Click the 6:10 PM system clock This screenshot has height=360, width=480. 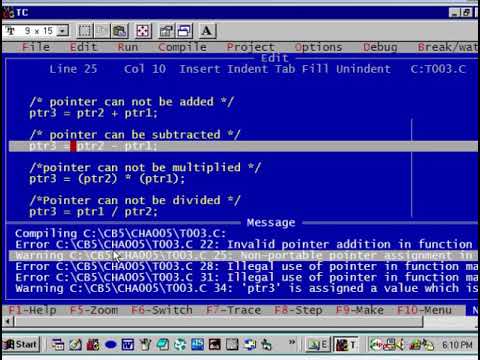click(457, 345)
